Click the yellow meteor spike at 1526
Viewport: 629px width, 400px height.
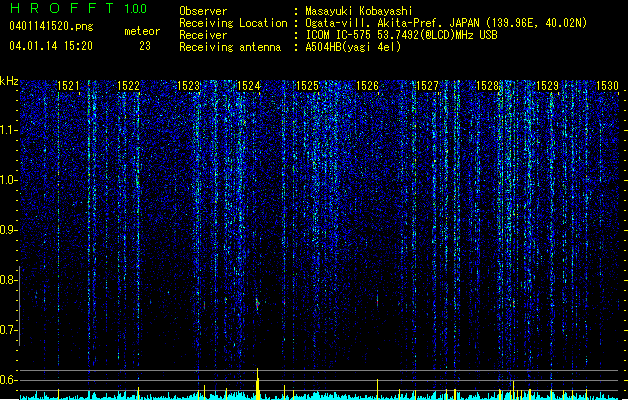[377, 389]
